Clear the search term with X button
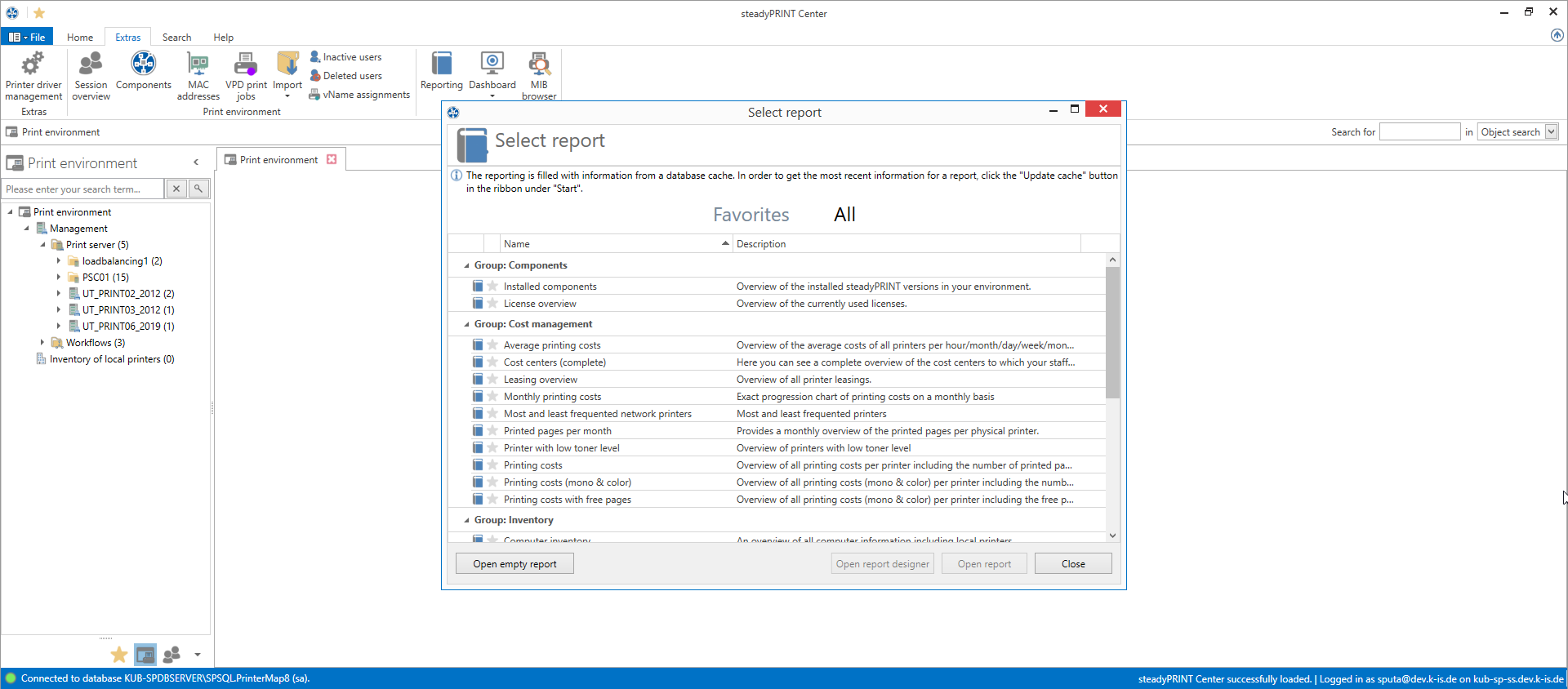Screen dimensions: 1568x689 [x=176, y=189]
